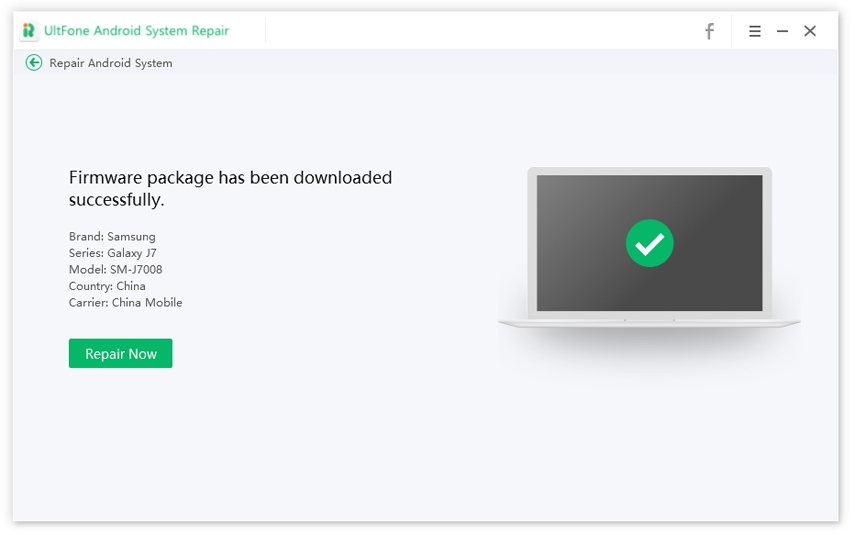Click the UltFone Android System Repair title
The width and height of the screenshot is (855, 535).
(136, 31)
